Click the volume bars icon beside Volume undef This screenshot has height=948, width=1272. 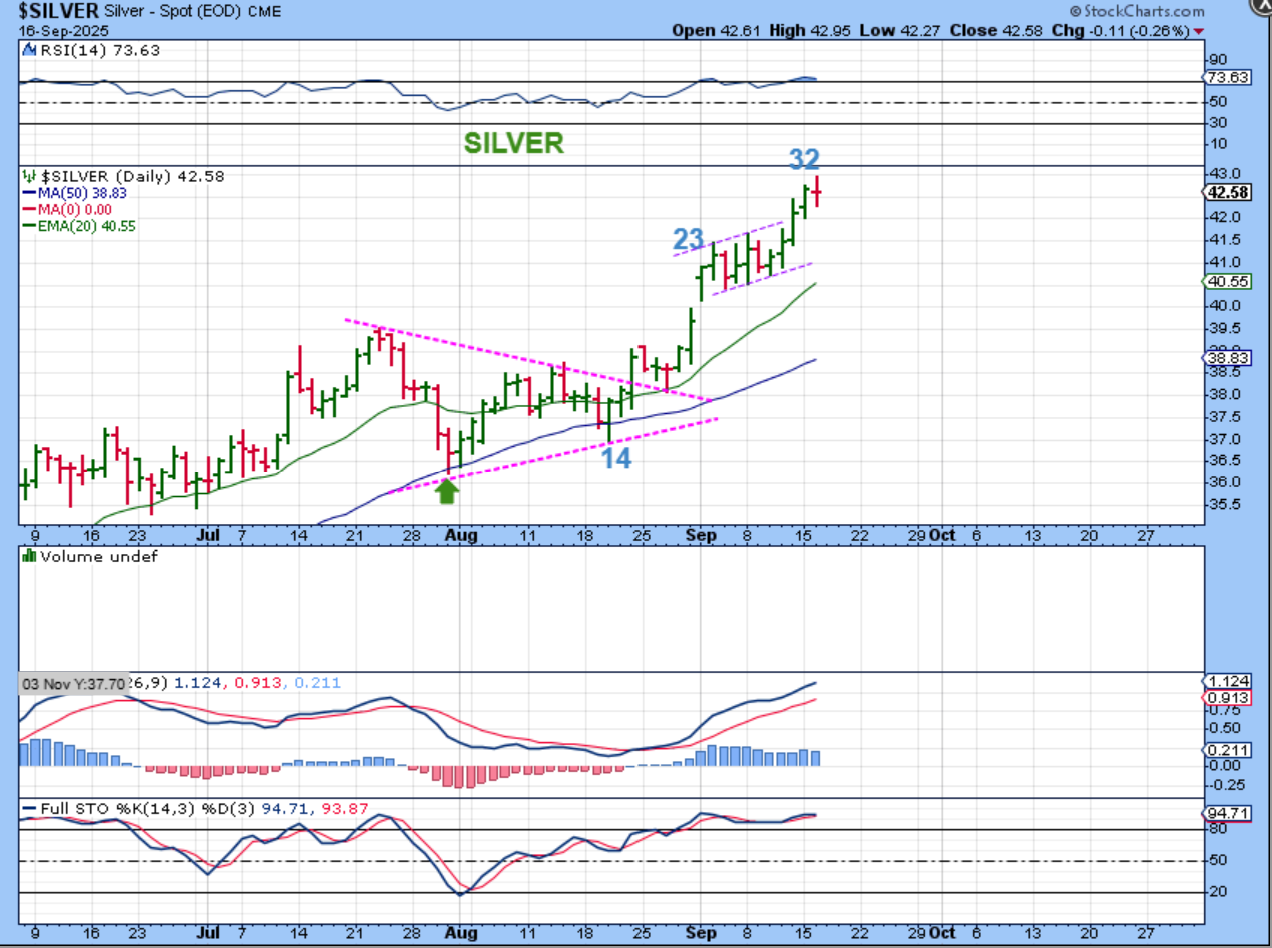click(27, 556)
